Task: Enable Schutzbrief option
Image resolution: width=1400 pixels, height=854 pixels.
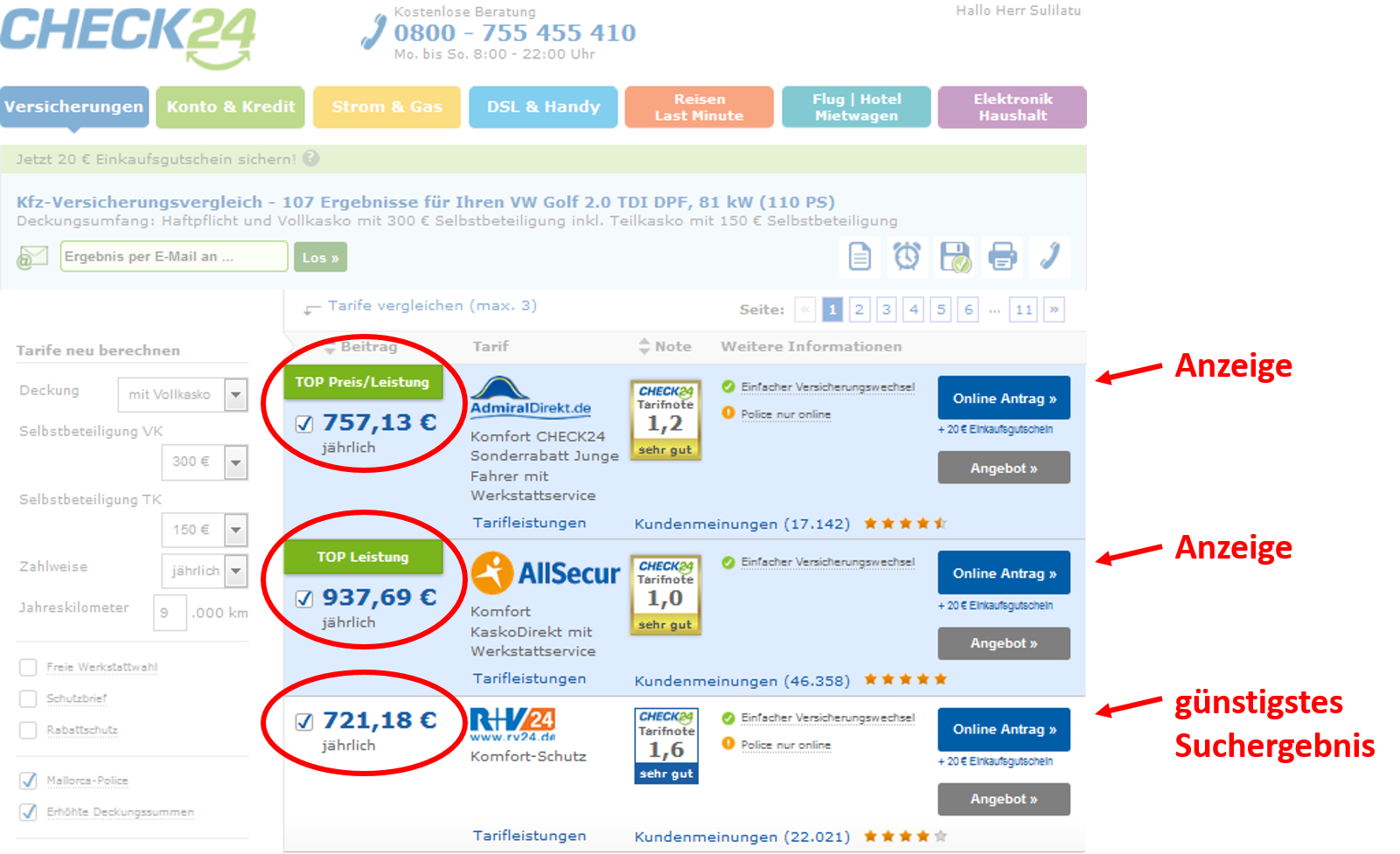Action: pyautogui.click(x=28, y=699)
